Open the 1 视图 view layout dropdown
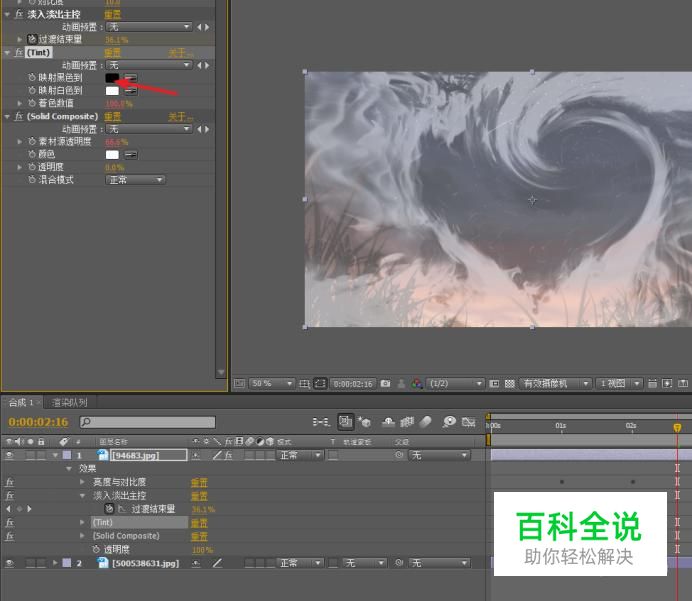692x601 pixels. 619,383
